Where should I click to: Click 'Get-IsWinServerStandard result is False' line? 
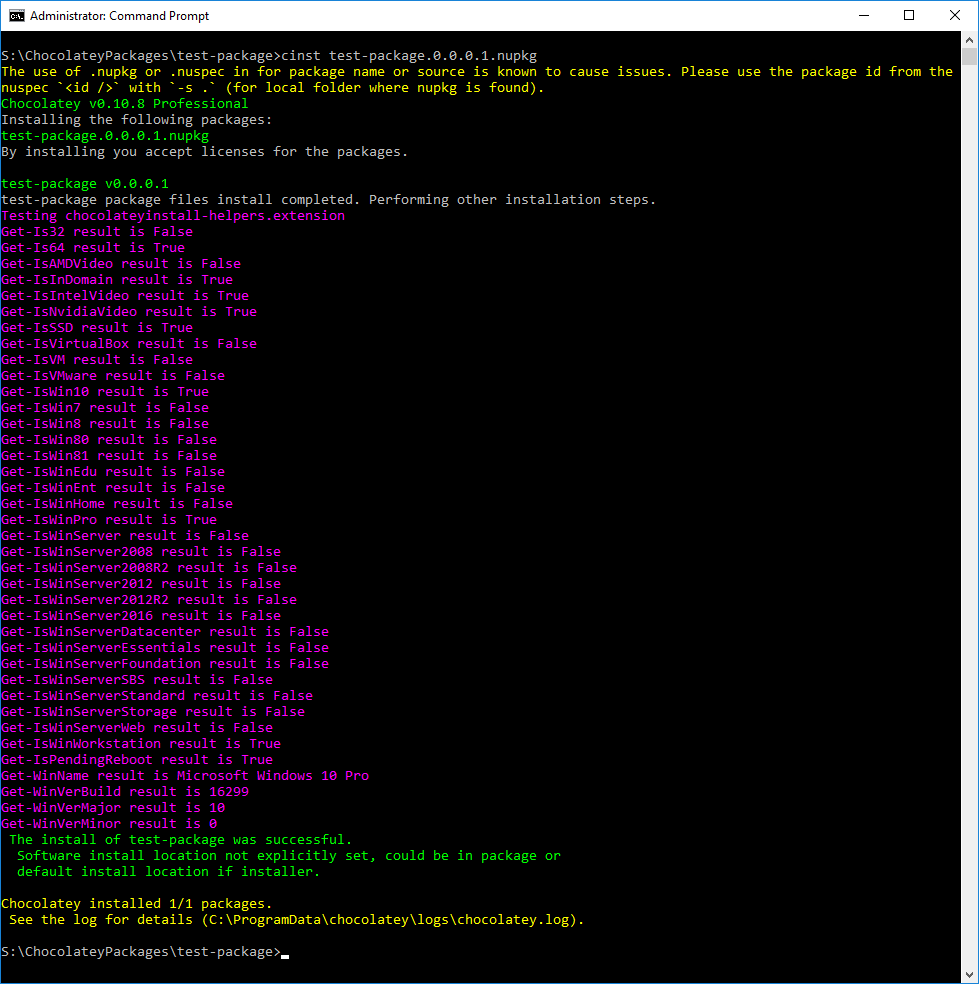157,696
